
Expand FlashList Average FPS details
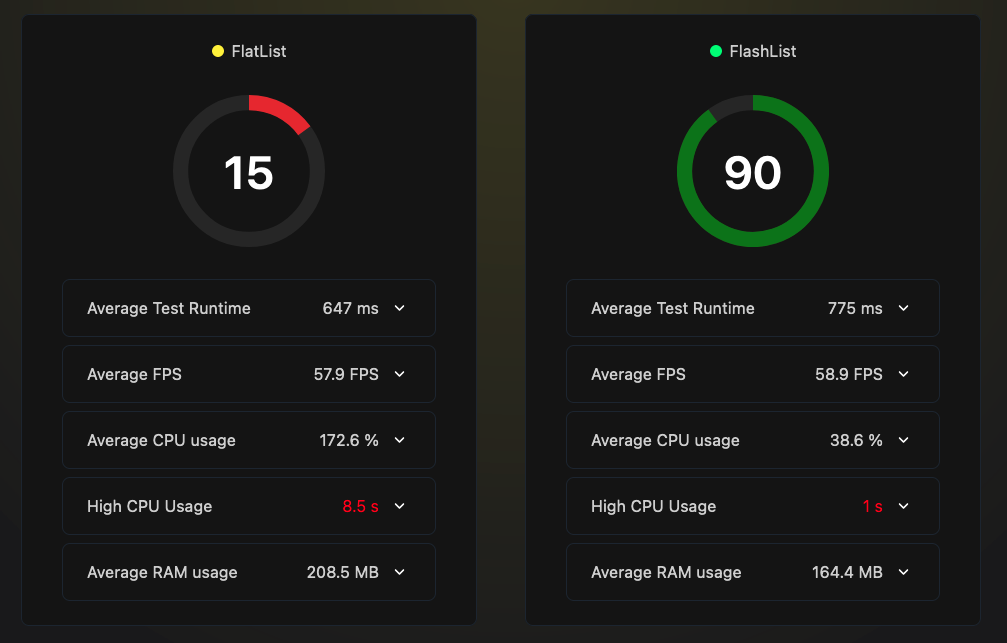[903, 374]
